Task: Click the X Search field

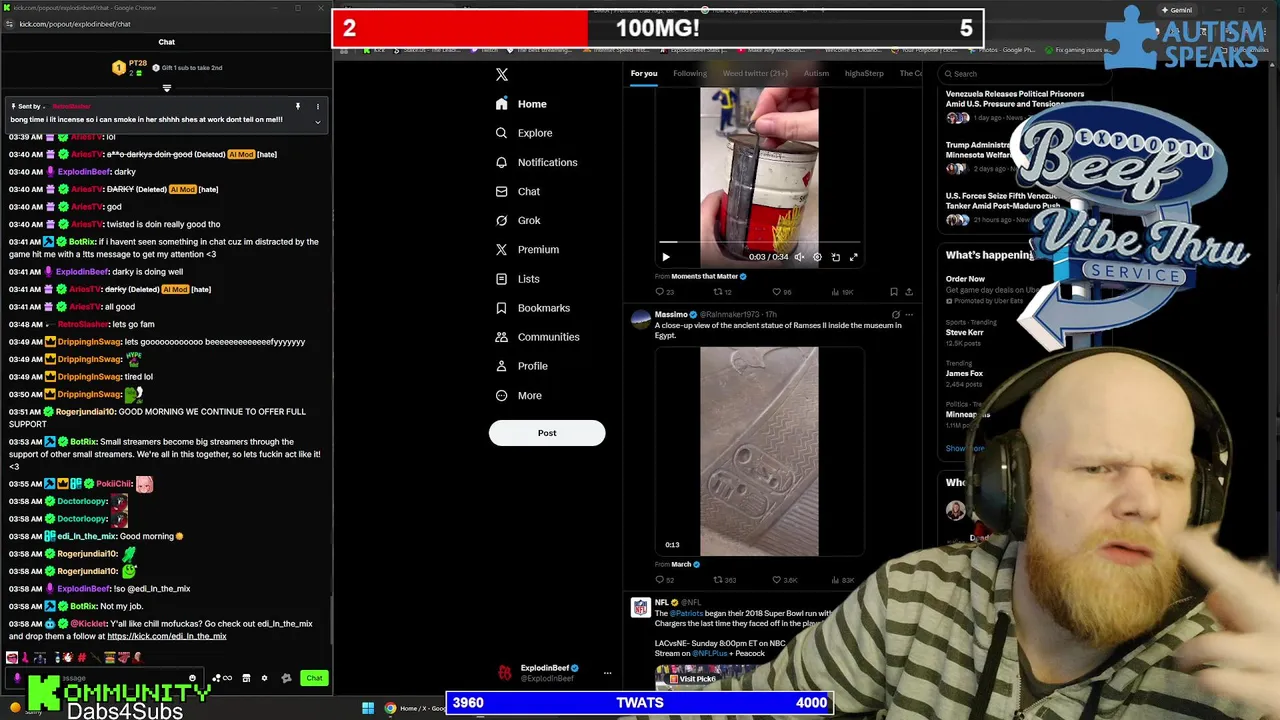Action: [1025, 74]
